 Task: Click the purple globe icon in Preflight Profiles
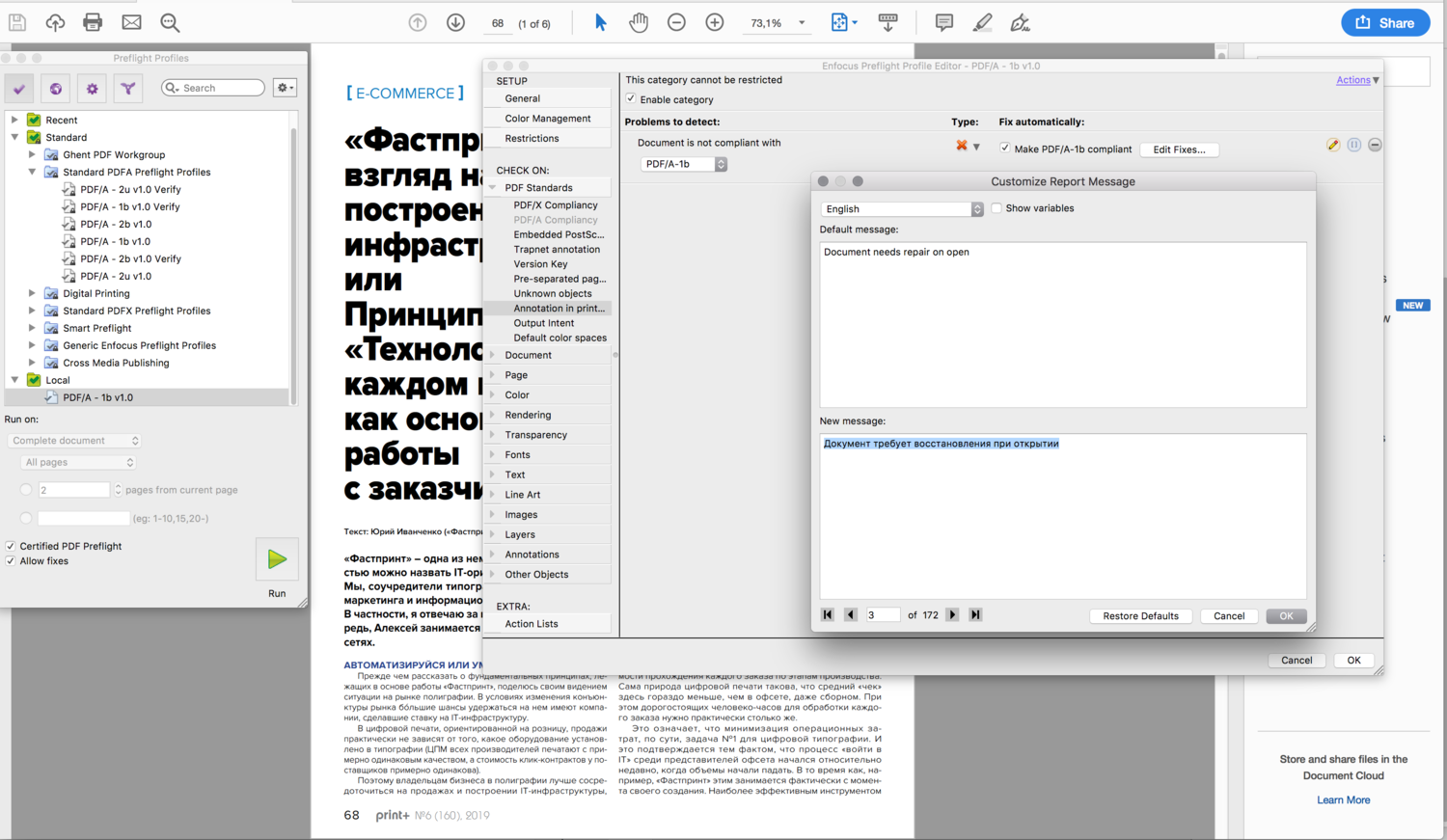pos(56,89)
